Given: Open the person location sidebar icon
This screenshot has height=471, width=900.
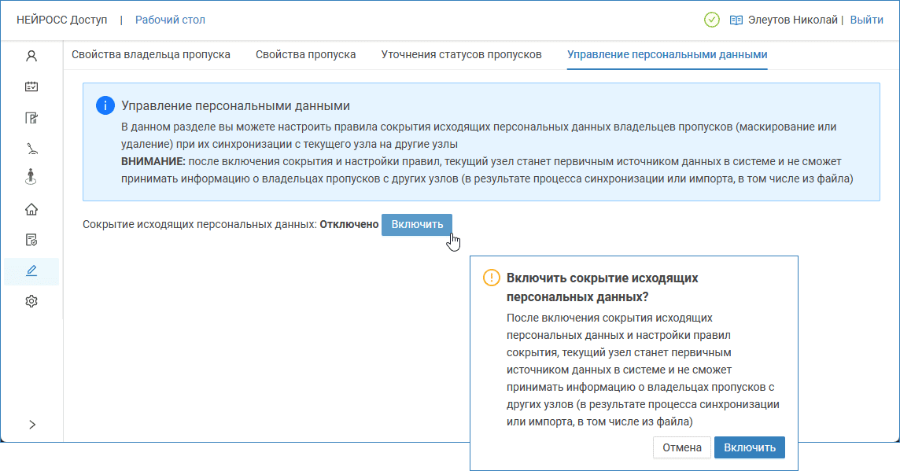Looking at the screenshot, I should pyautogui.click(x=32, y=177).
